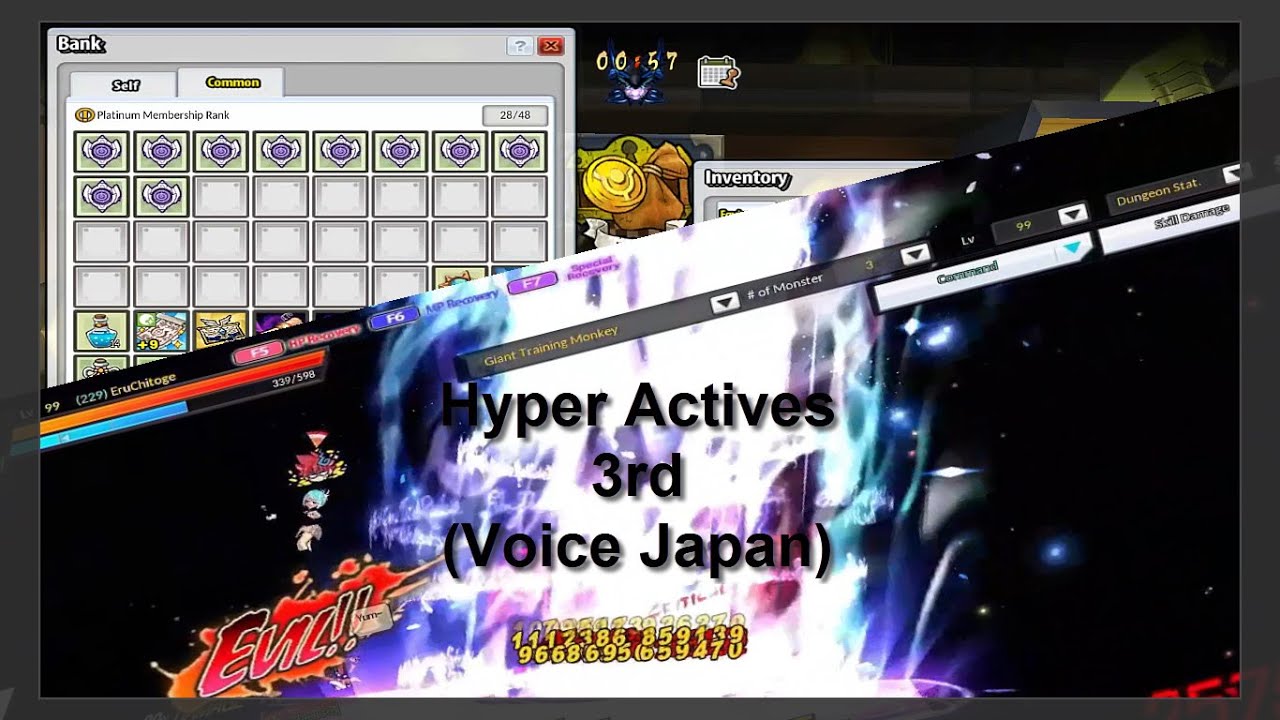Click the 00:57 timer display
The width and height of the screenshot is (1280, 720).
(637, 62)
